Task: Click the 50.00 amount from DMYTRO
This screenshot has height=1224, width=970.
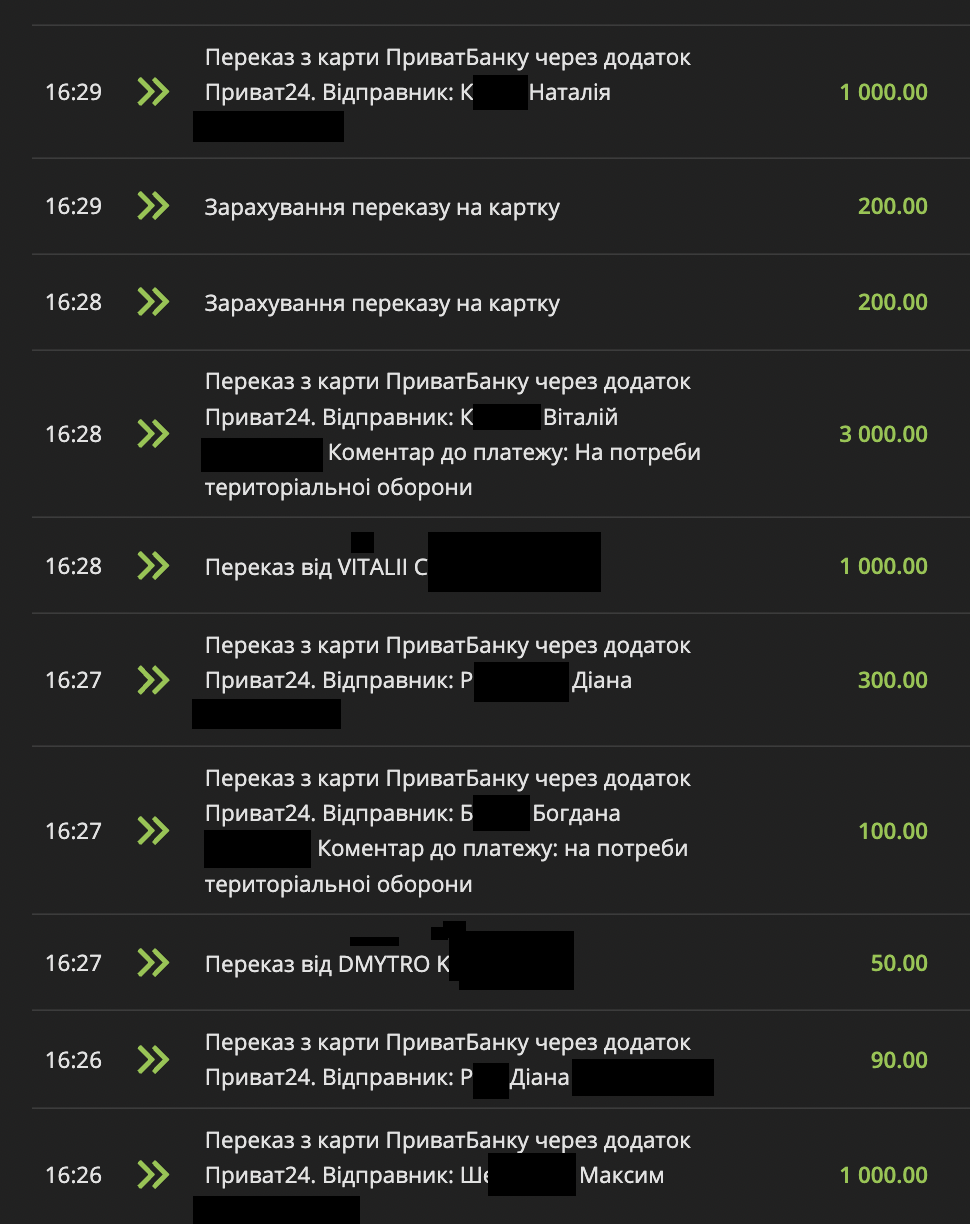Action: point(899,963)
